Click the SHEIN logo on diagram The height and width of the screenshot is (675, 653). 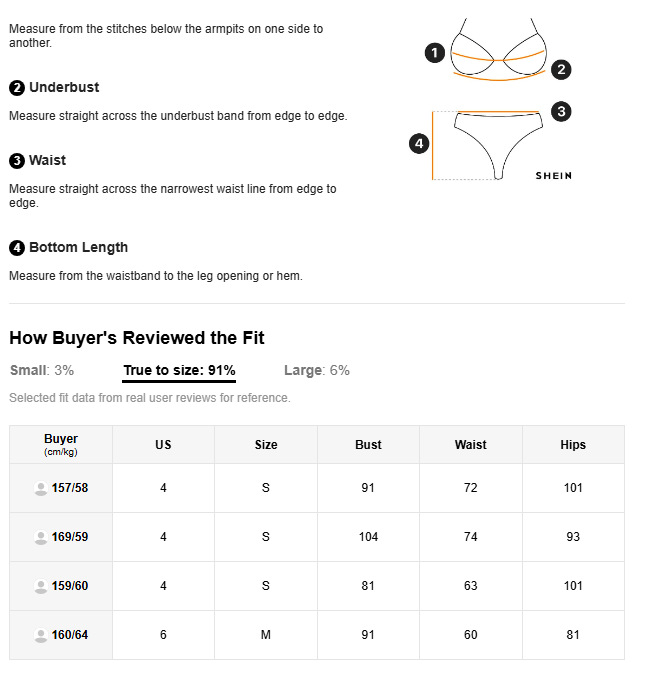pos(554,176)
